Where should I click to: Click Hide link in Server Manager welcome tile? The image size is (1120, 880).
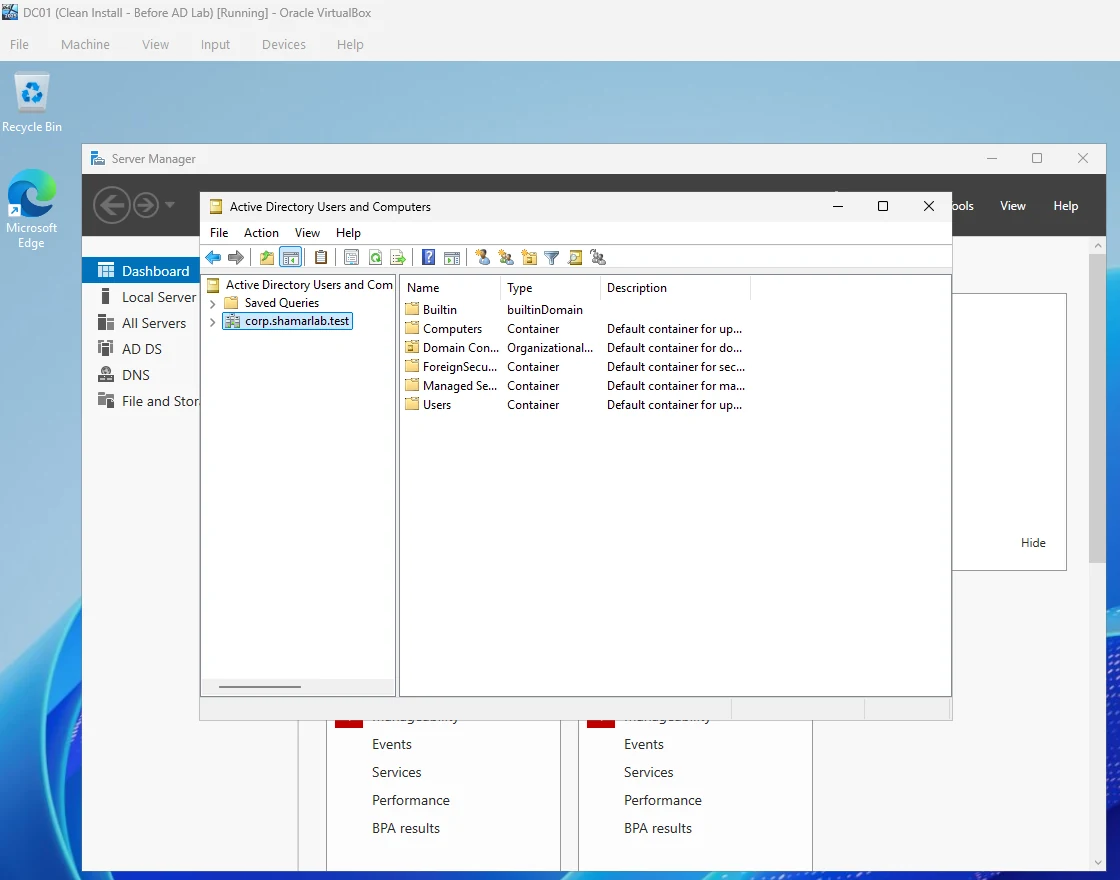1033,543
